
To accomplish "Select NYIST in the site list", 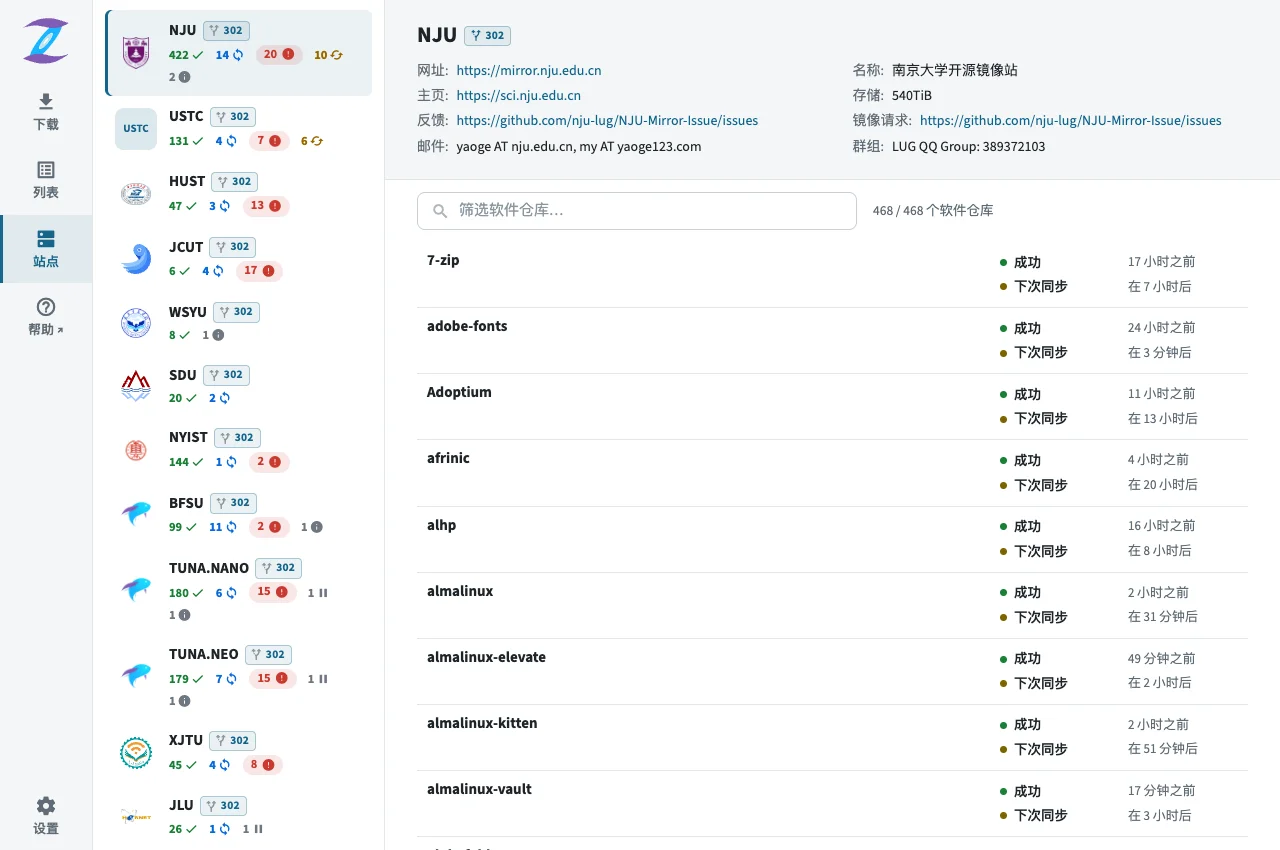I will pyautogui.click(x=238, y=450).
